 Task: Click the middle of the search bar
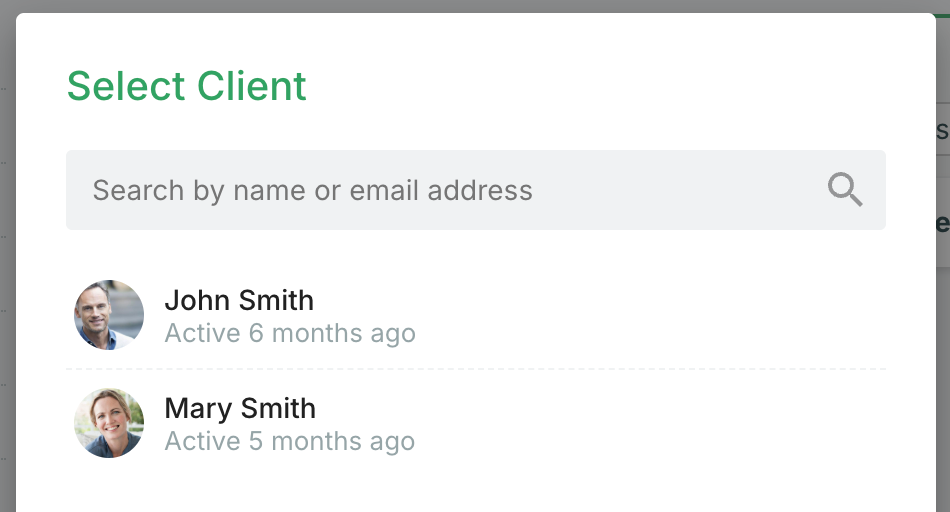476,190
